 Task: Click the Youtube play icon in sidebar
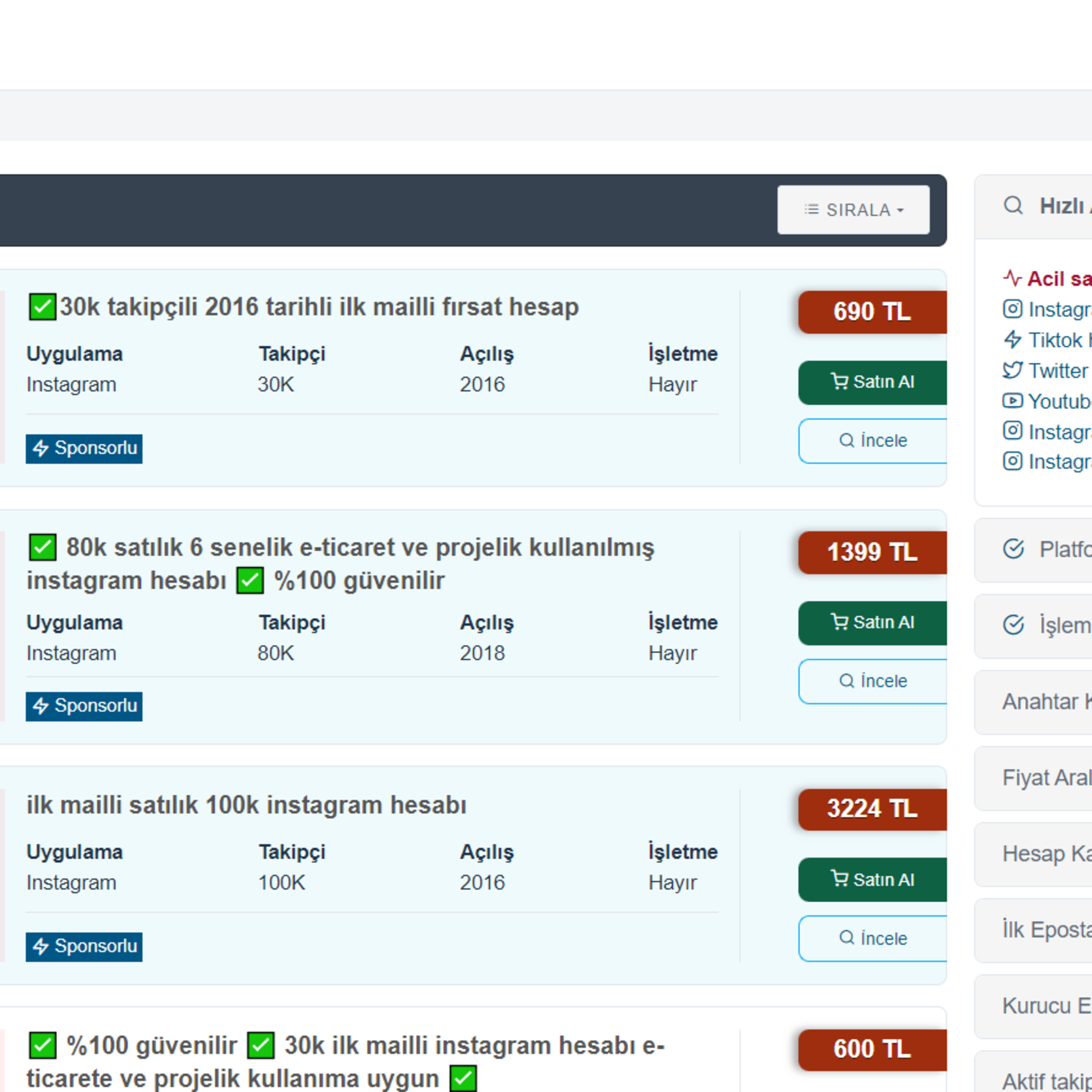[x=1012, y=401]
